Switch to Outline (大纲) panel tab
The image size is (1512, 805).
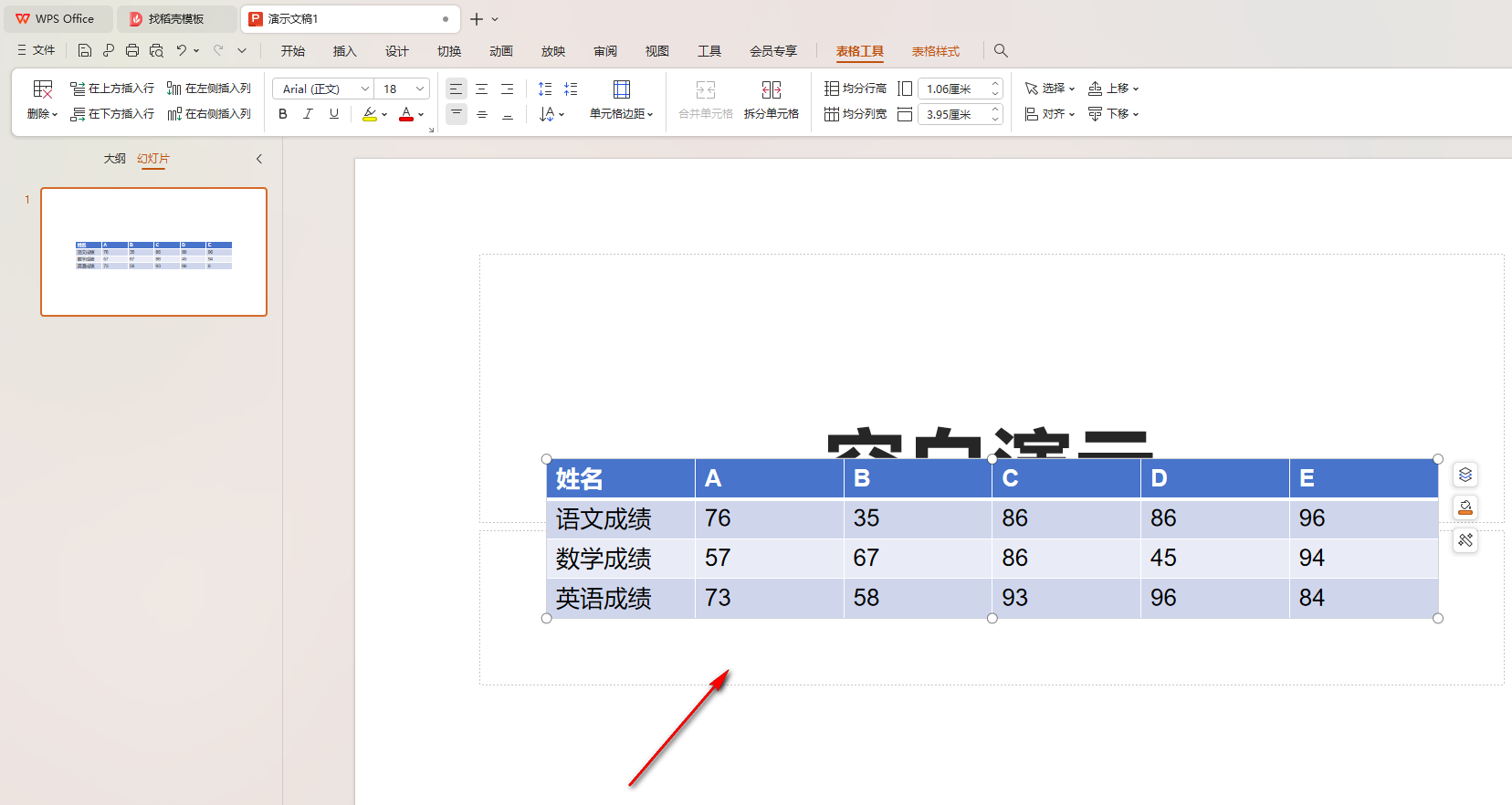click(x=114, y=159)
